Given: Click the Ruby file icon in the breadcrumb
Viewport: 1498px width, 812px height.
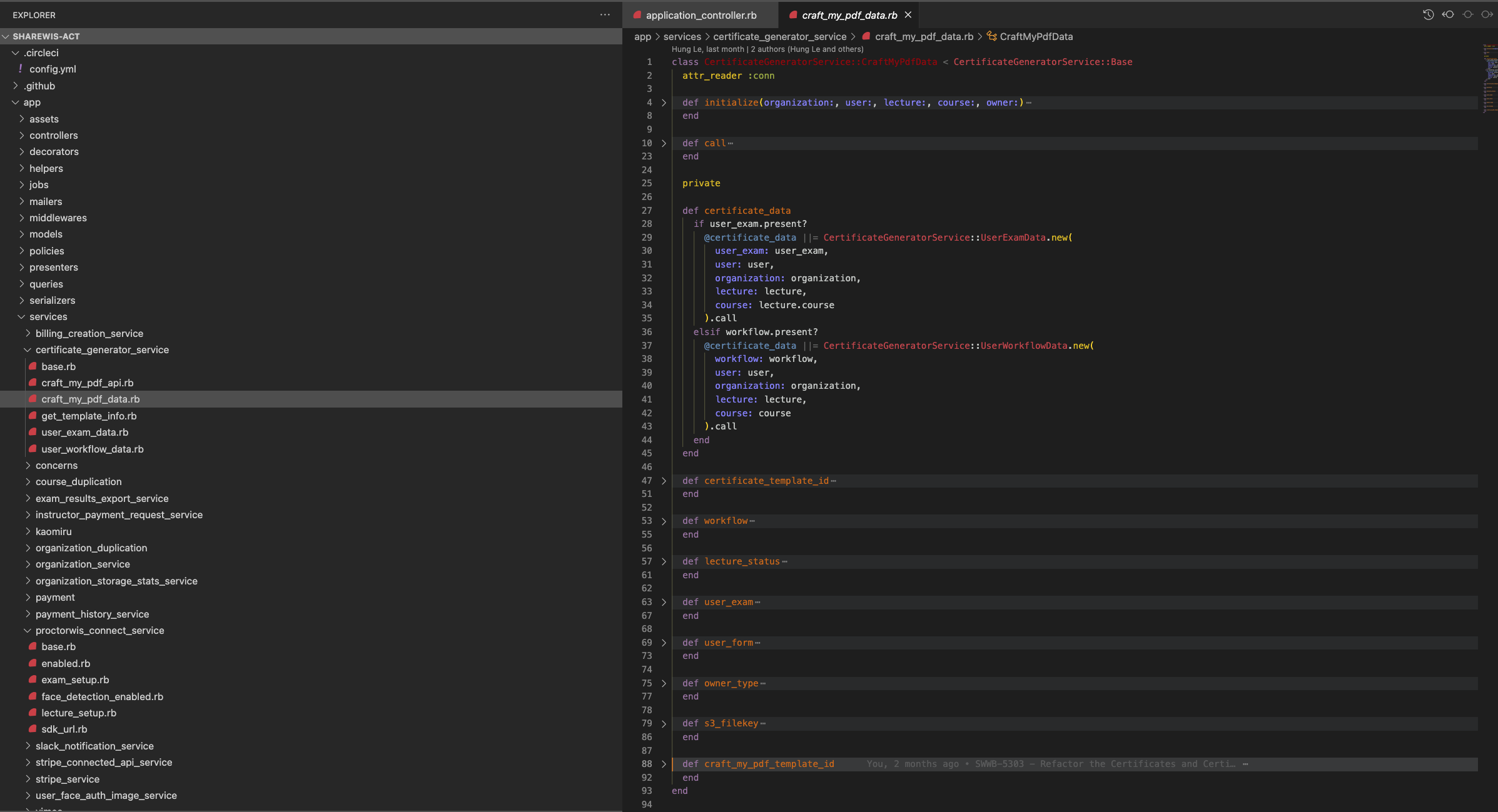Looking at the screenshot, I should point(866,36).
